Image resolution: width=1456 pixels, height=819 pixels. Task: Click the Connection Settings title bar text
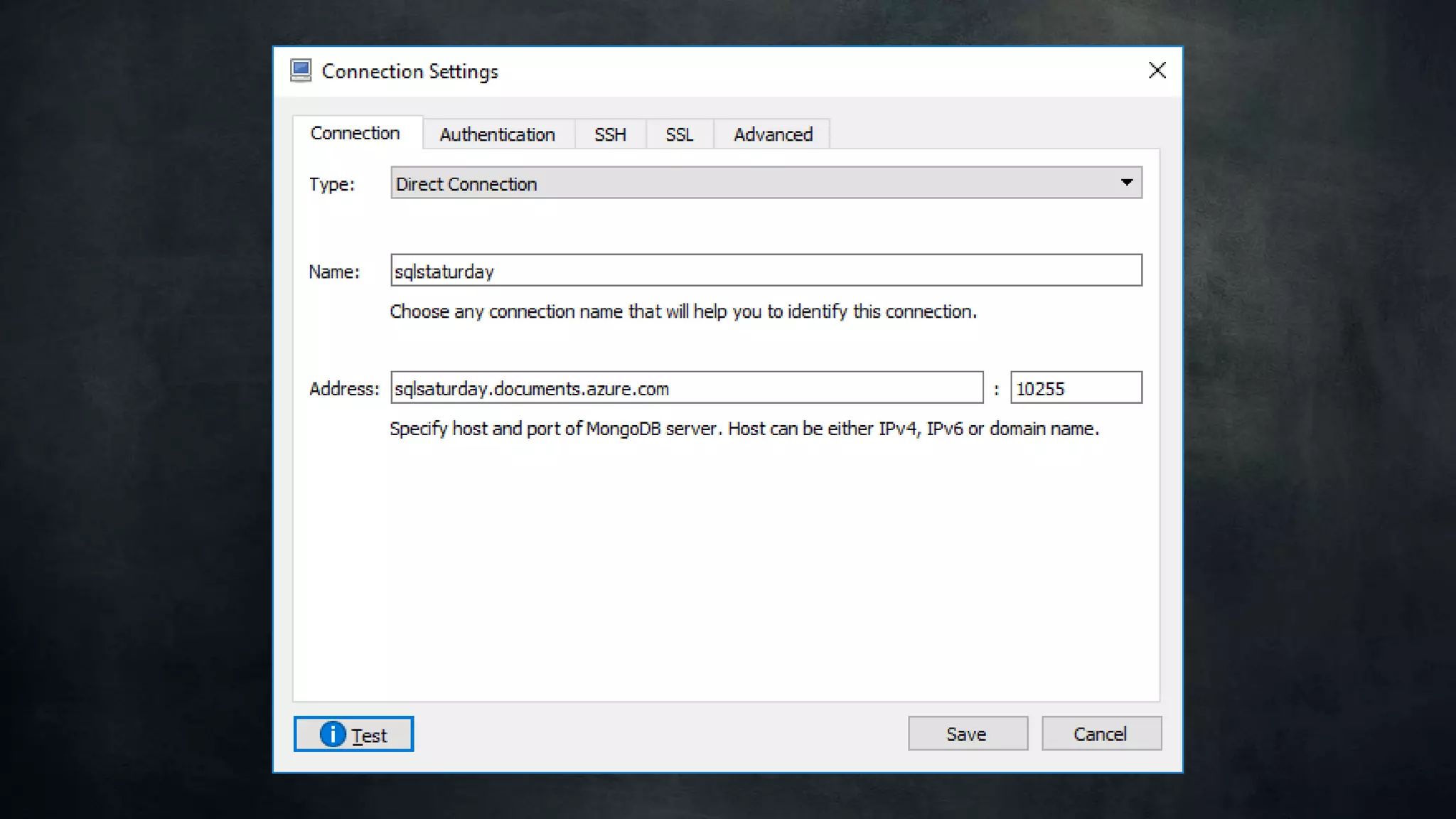coord(410,71)
